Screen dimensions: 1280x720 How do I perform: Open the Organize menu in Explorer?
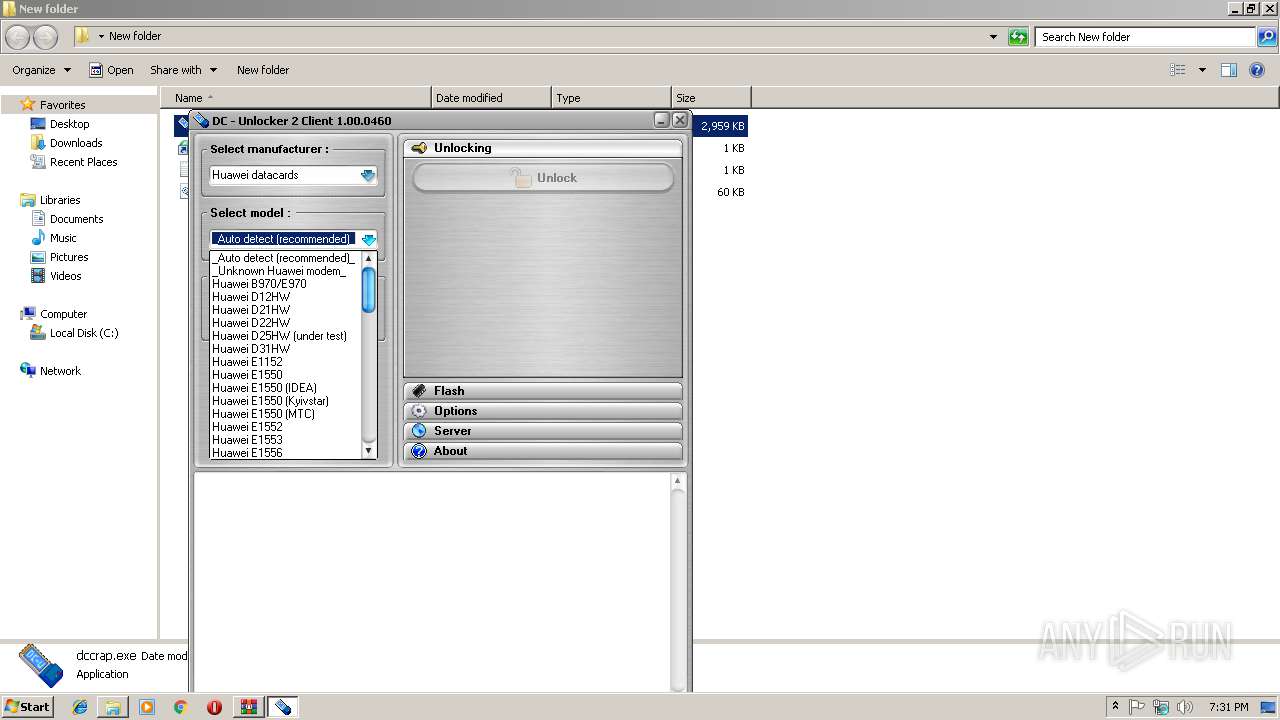point(41,70)
